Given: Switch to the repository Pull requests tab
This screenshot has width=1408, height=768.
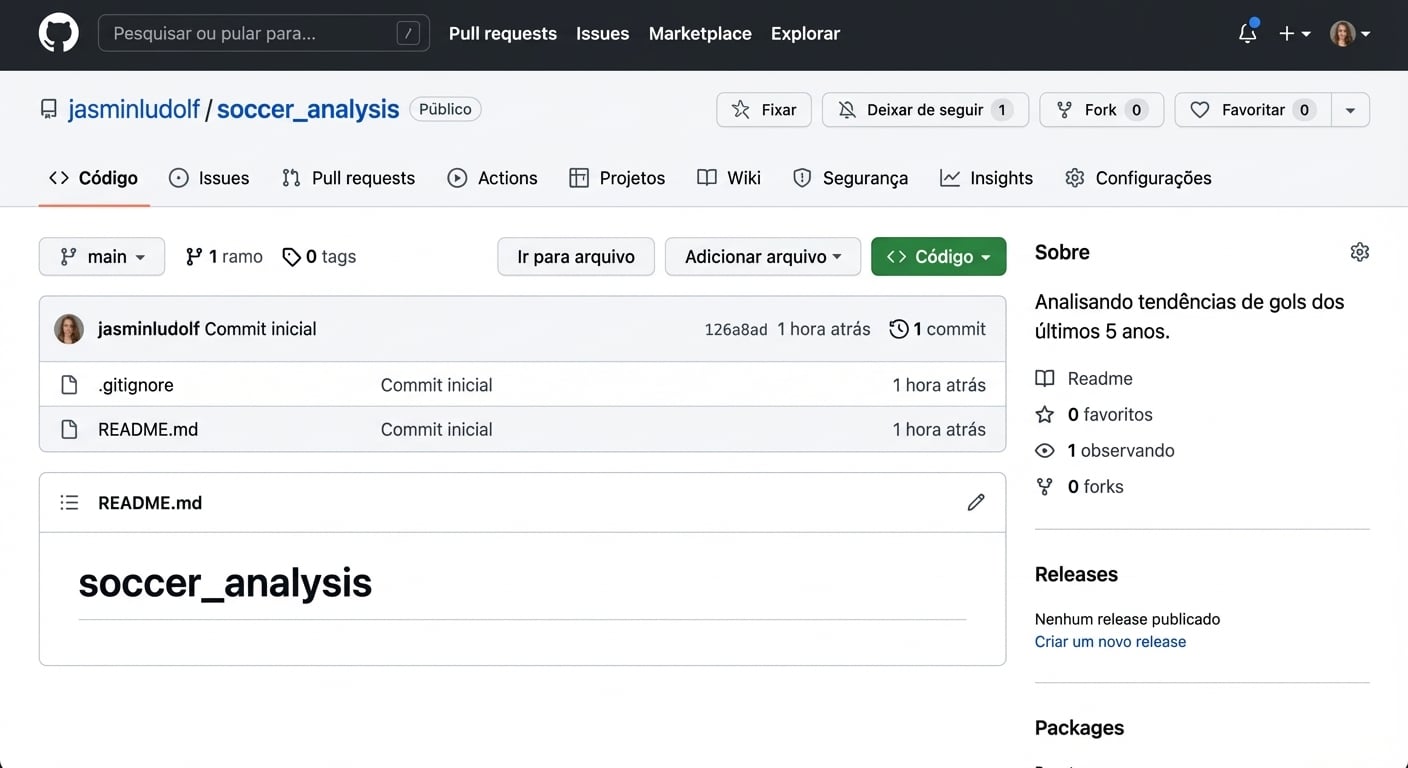Looking at the screenshot, I should tap(348, 178).
